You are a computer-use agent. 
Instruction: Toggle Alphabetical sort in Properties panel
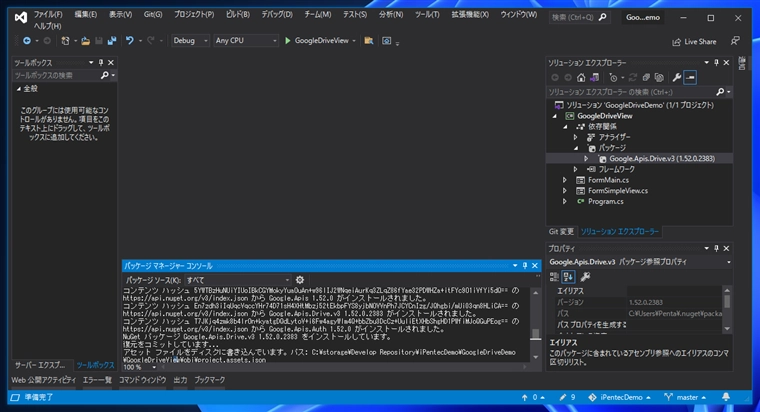pyautogui.click(x=568, y=277)
